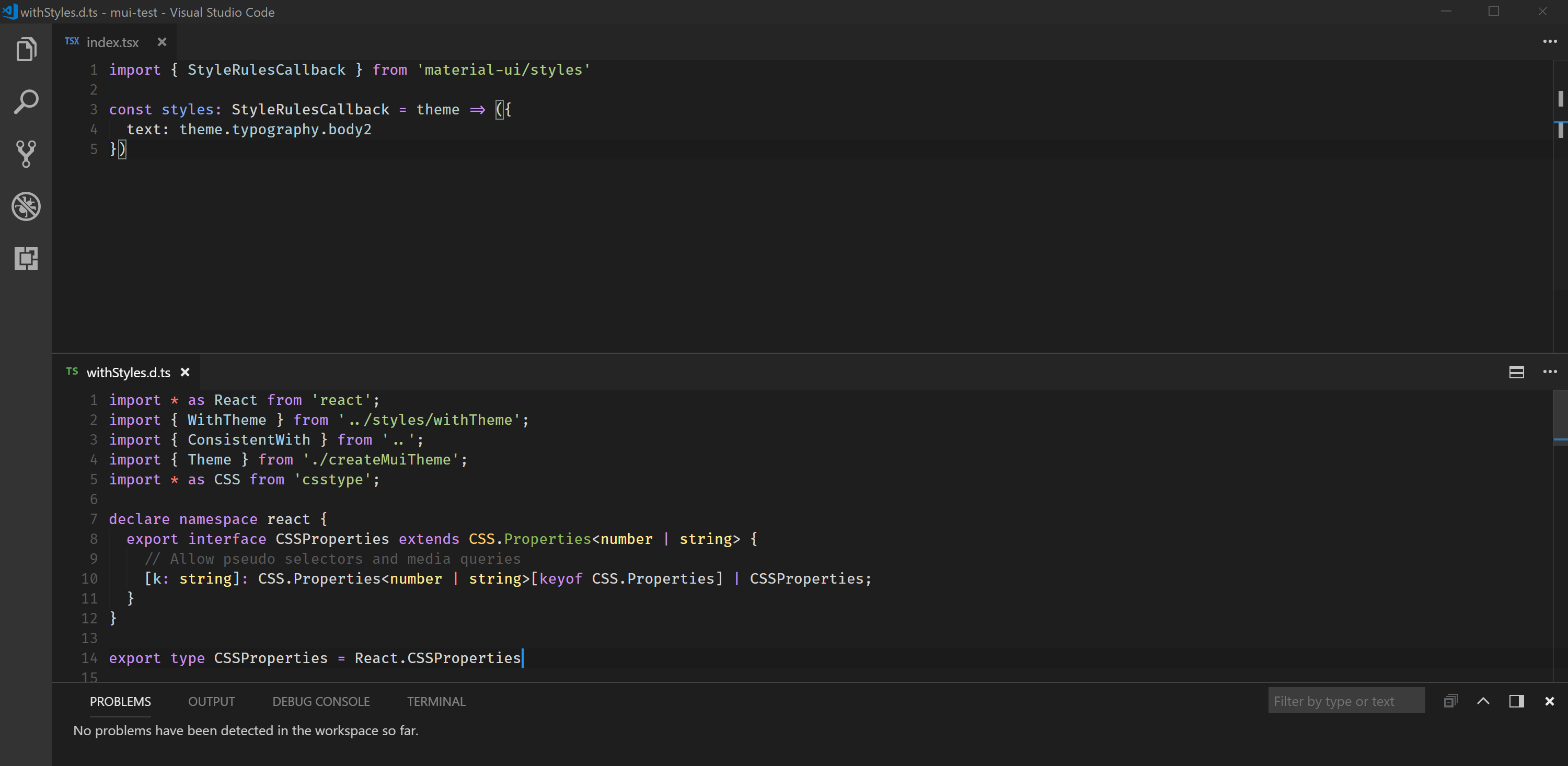Open the Source Control view icon
Viewport: 1568px width, 766px height.
tap(26, 154)
